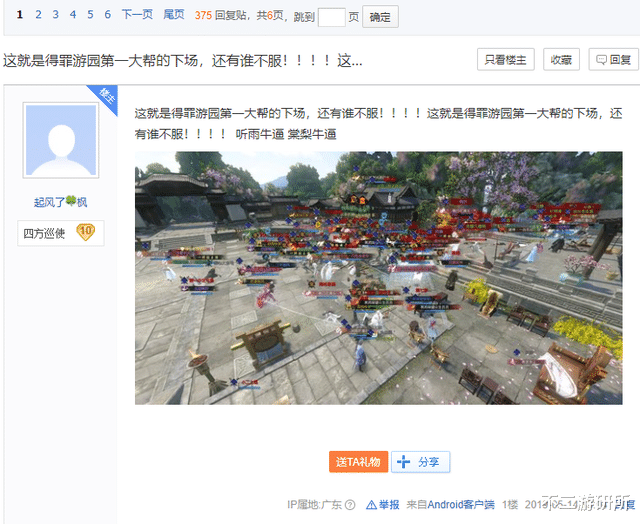Go to page 5 of the thread
Viewport: 640px width, 524px height.
(90, 15)
